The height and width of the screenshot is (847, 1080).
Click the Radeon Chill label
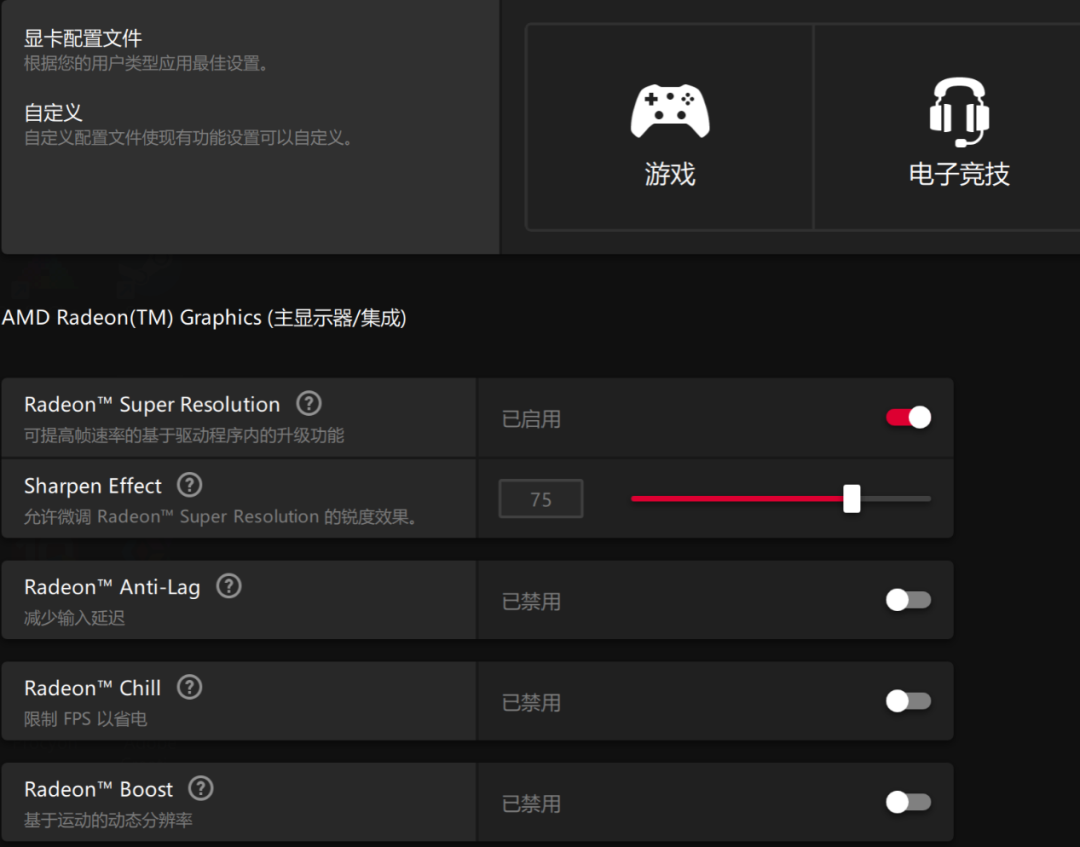92,688
